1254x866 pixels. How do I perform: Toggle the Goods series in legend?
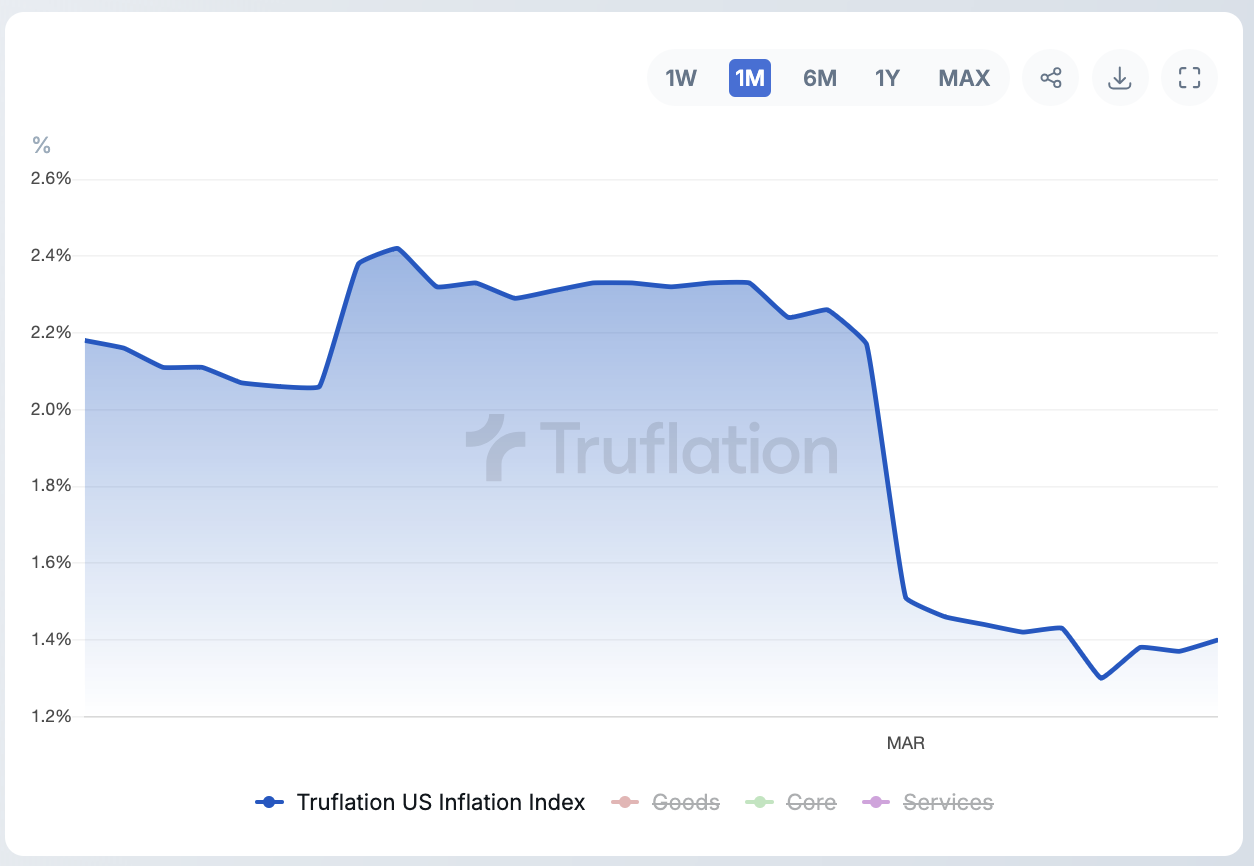pos(685,802)
